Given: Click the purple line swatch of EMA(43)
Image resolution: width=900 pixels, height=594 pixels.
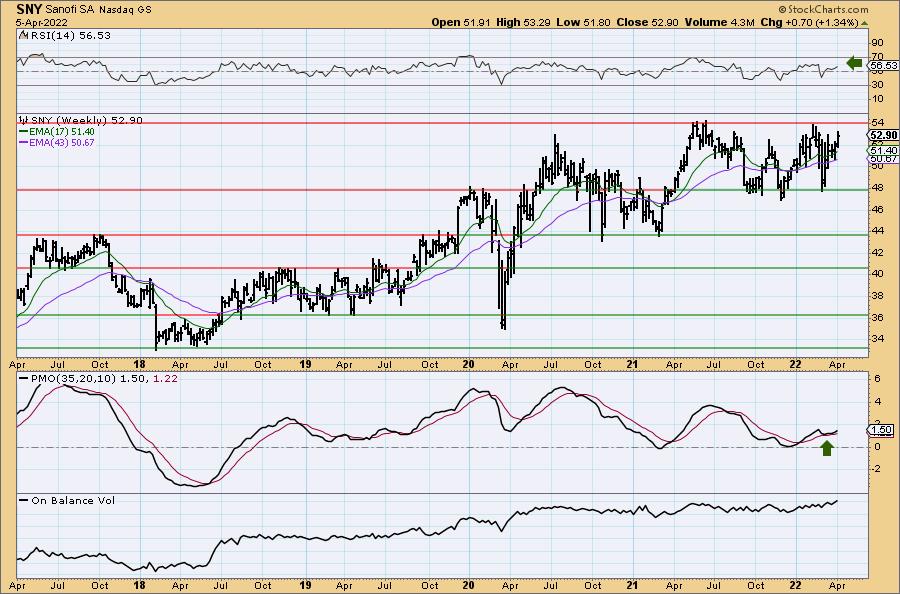Looking at the screenshot, I should tap(24, 142).
